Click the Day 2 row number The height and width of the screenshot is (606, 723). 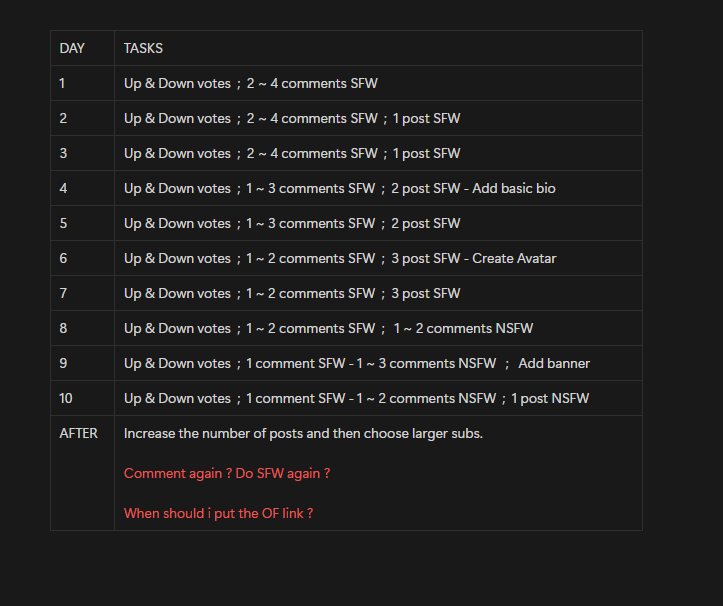[x=63, y=119]
